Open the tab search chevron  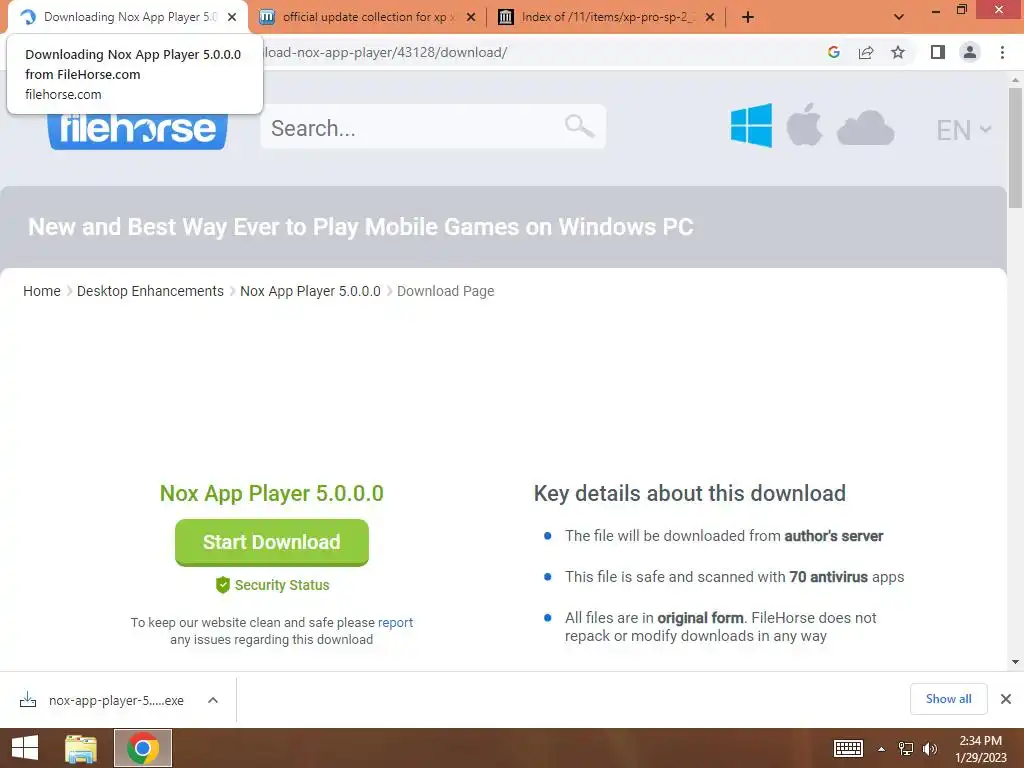coord(899,17)
